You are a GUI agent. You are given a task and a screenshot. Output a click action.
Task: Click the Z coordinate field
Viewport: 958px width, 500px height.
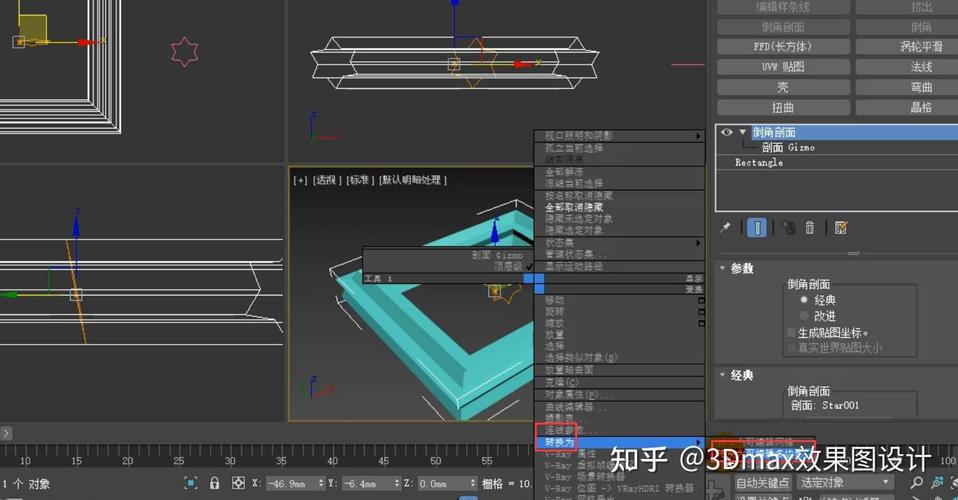tap(445, 483)
